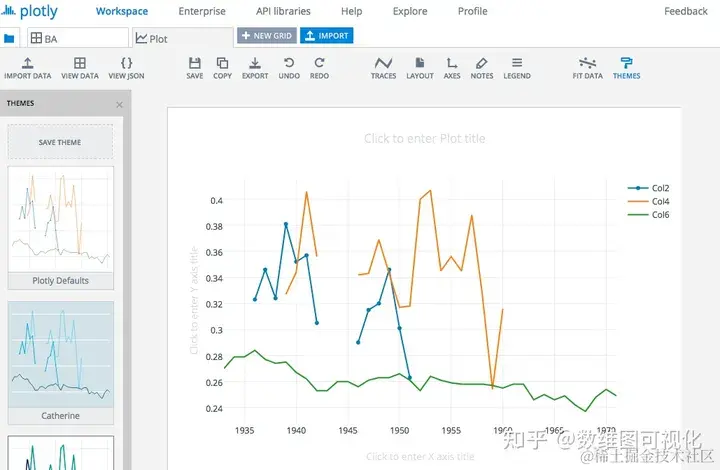Open the Explore page
The image size is (720, 470).
(410, 11)
